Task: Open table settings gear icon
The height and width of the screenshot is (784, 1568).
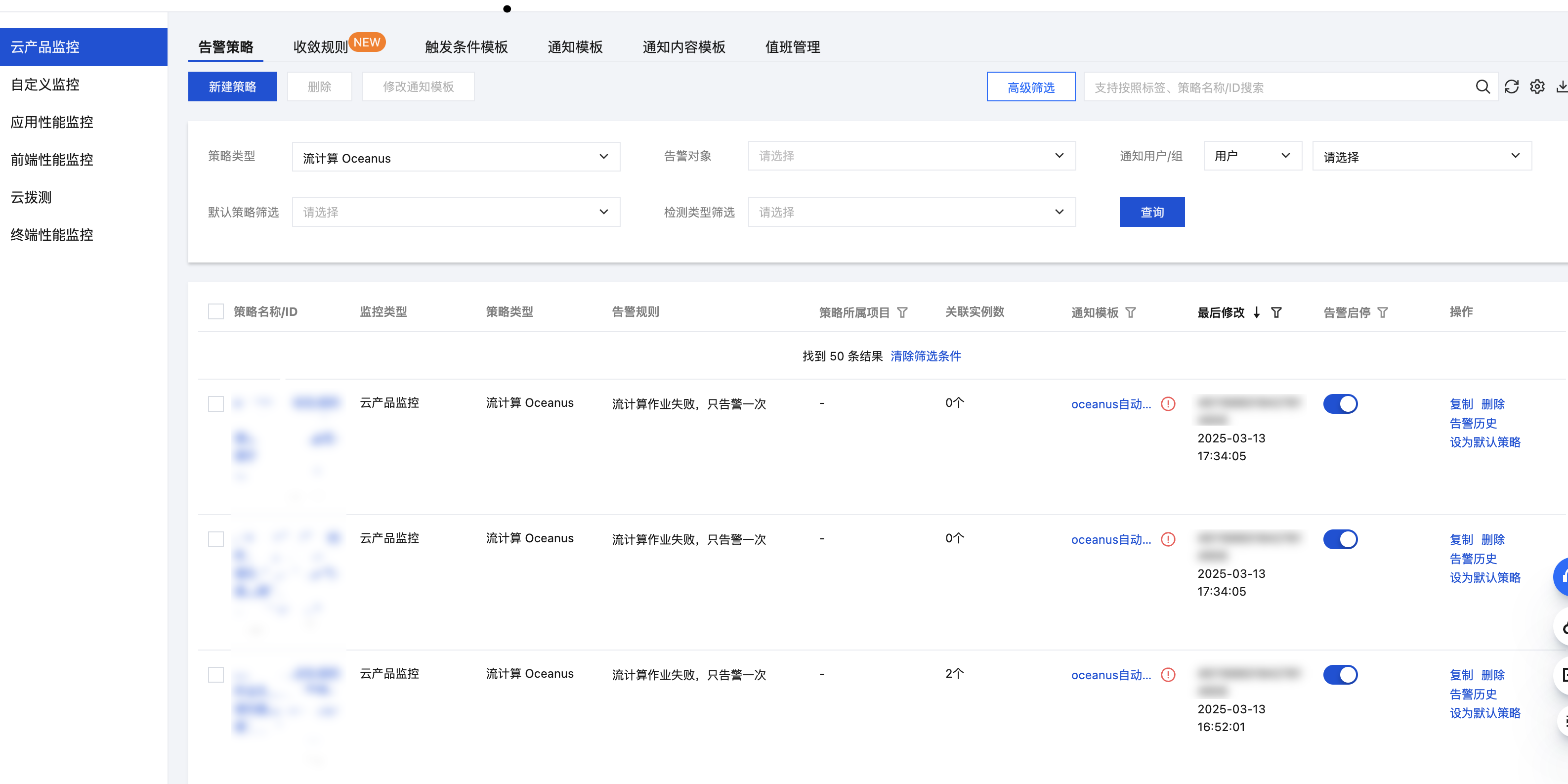Action: pos(1537,87)
